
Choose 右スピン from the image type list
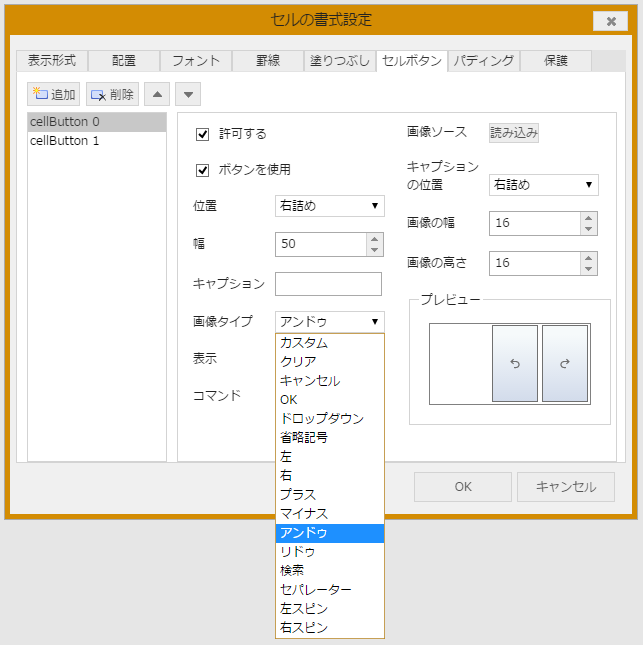point(330,628)
